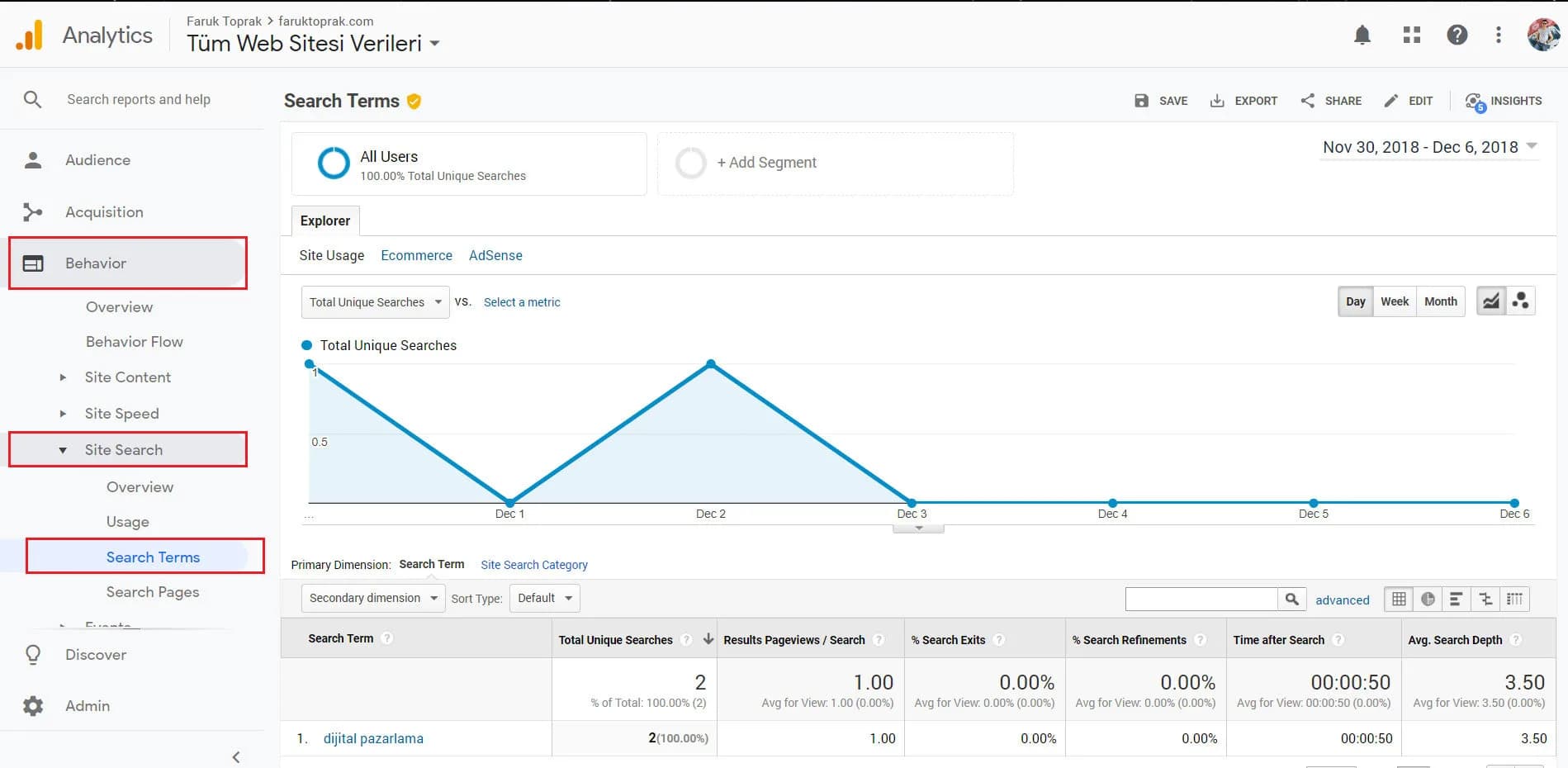Click the verified shield badge beside Search Terms
The height and width of the screenshot is (768, 1568).
(415, 101)
